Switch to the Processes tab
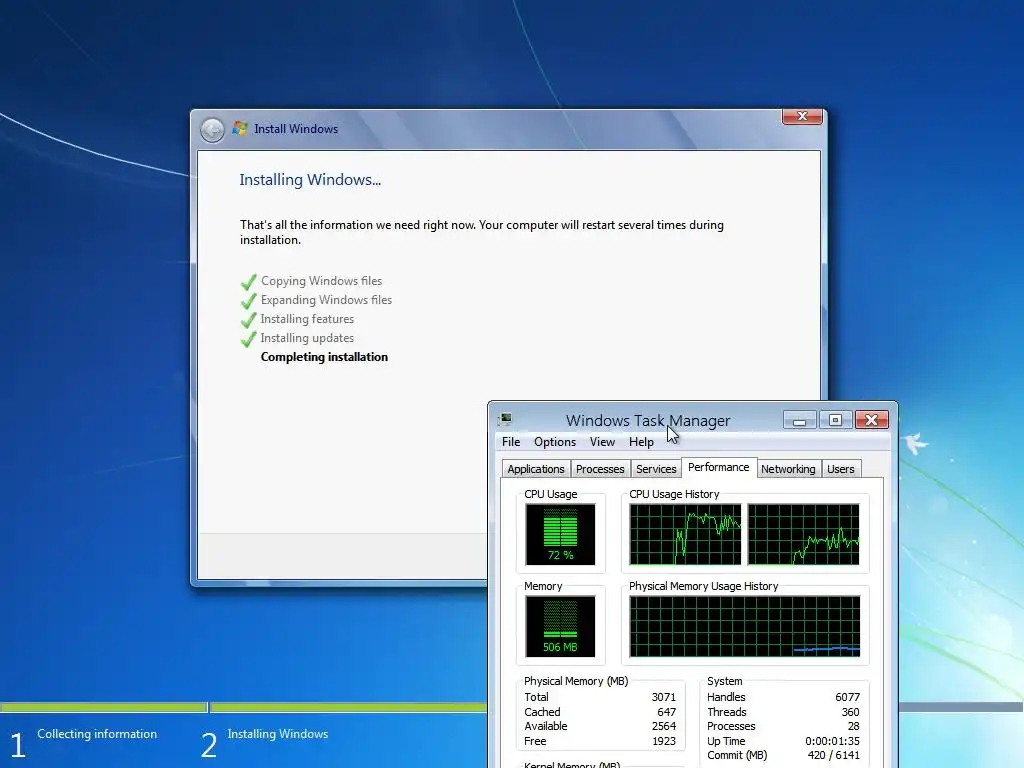 click(x=600, y=469)
